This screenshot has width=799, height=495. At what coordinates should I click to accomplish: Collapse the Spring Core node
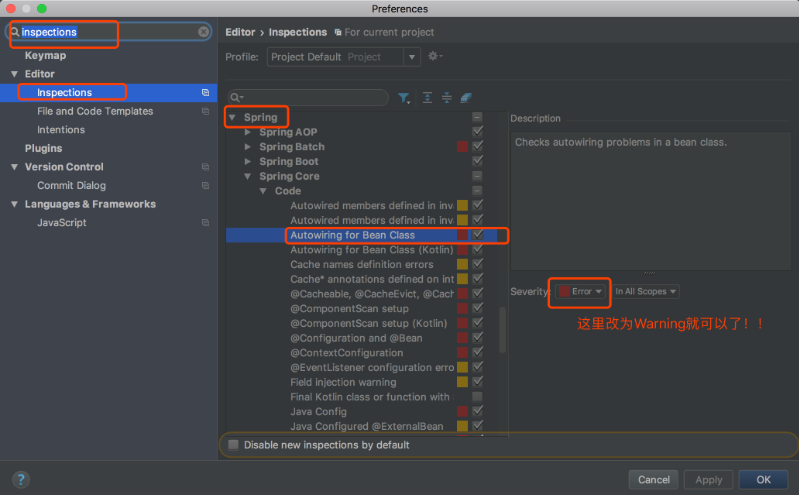(x=248, y=176)
